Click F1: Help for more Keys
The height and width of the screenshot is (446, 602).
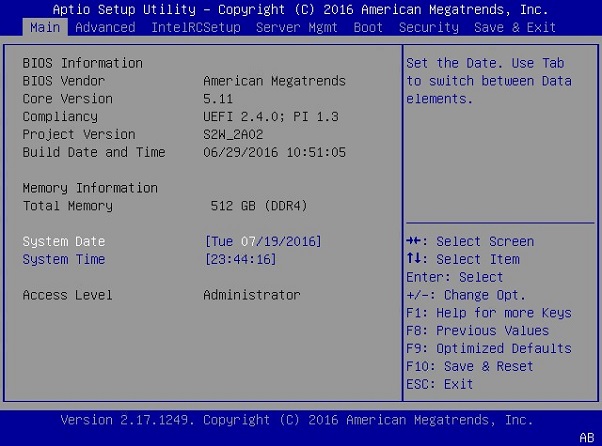(x=488, y=313)
